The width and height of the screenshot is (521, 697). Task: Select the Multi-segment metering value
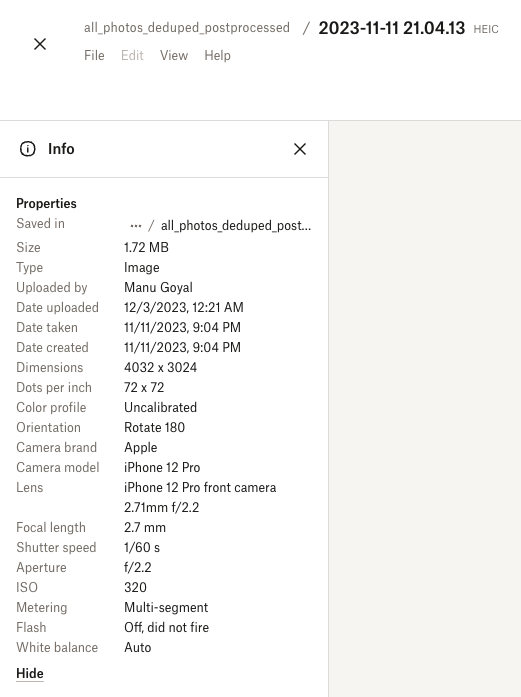point(166,607)
